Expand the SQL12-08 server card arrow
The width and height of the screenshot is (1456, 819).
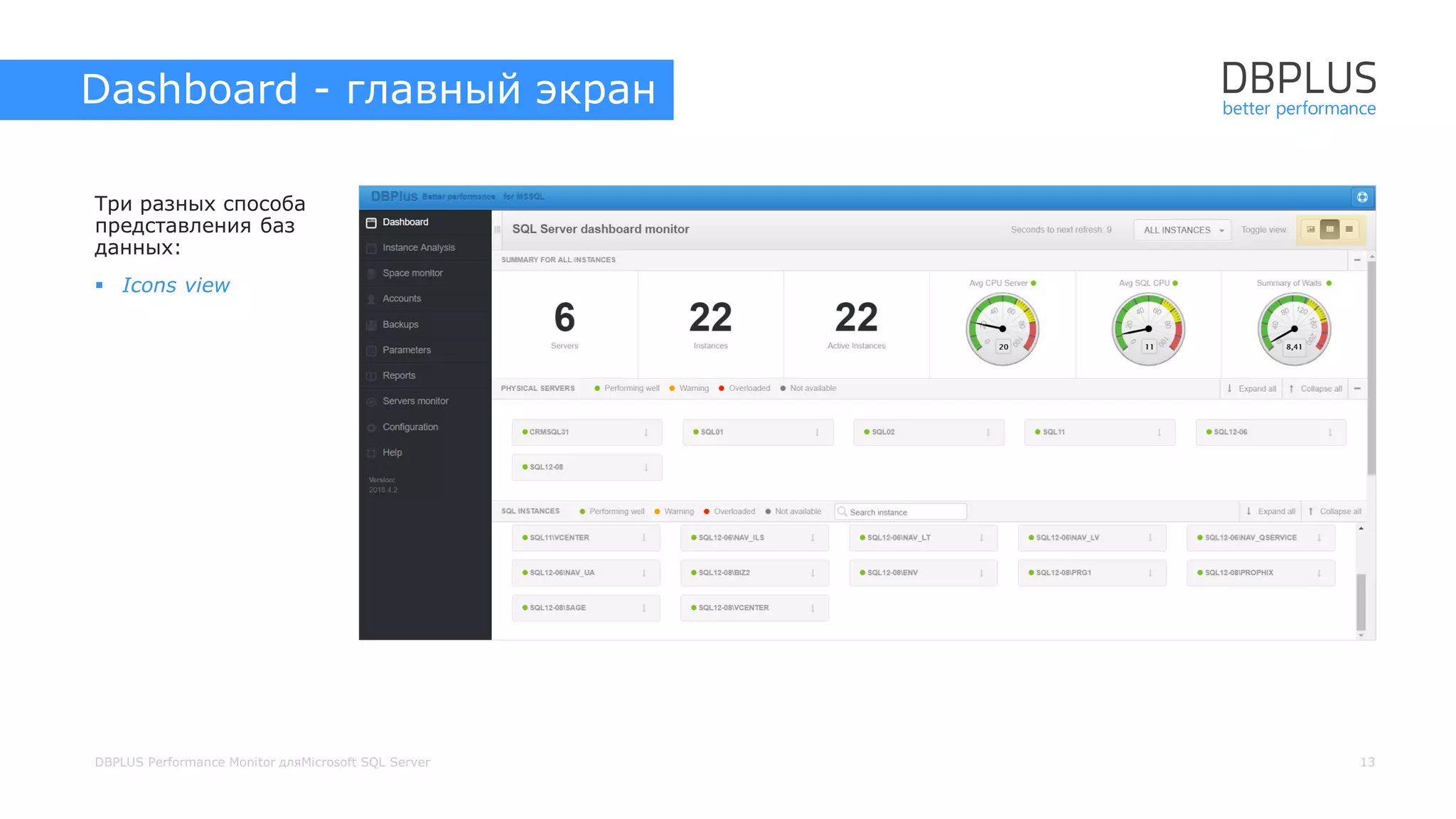646,467
